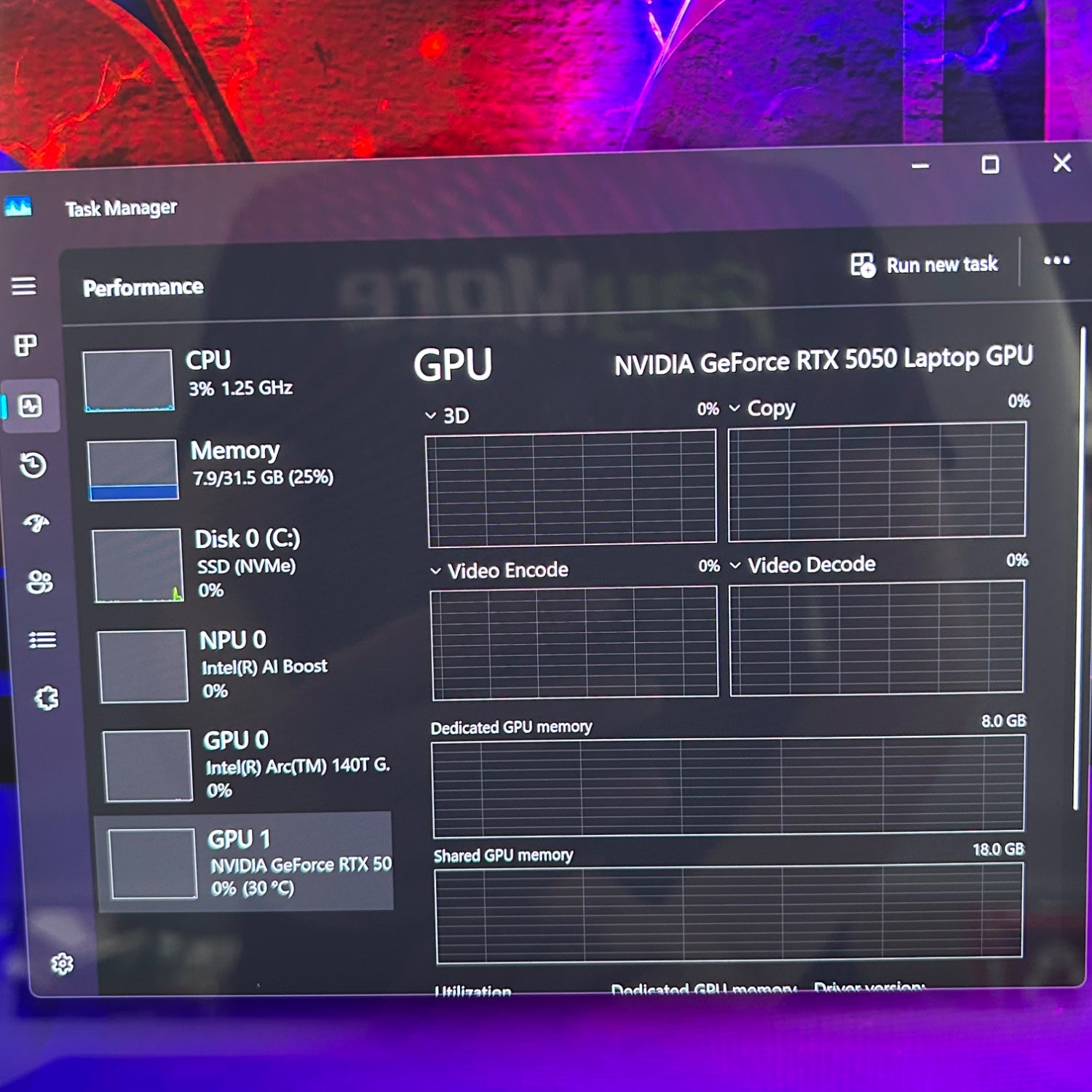Click the Memory usage thumbnail graph

(132, 470)
